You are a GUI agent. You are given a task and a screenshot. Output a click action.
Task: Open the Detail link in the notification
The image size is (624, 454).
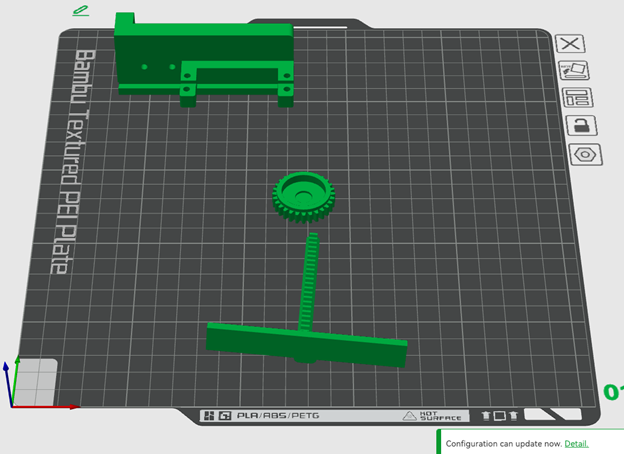576,443
